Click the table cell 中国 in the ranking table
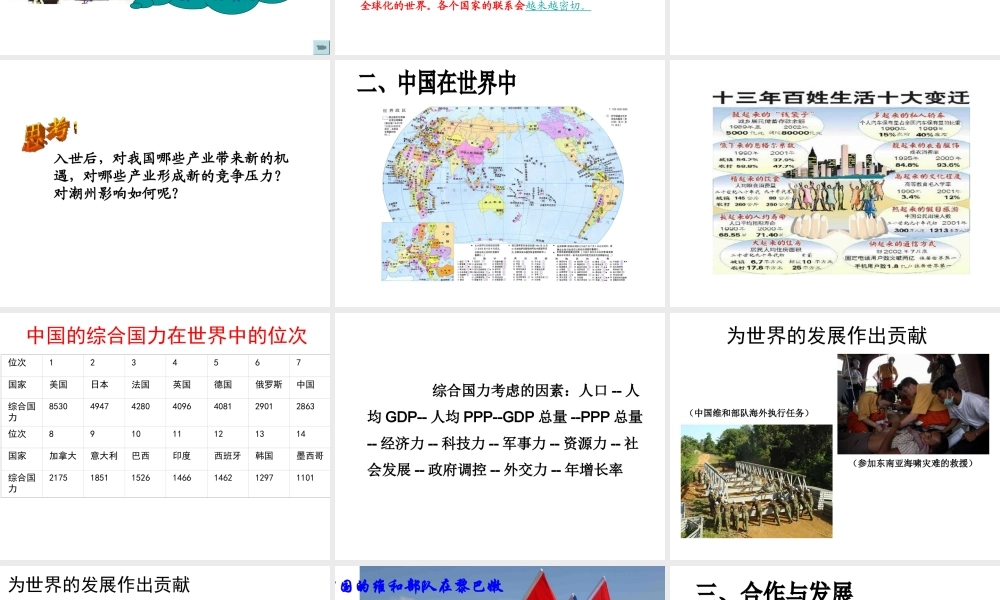The width and height of the screenshot is (1000, 600). click(x=305, y=384)
